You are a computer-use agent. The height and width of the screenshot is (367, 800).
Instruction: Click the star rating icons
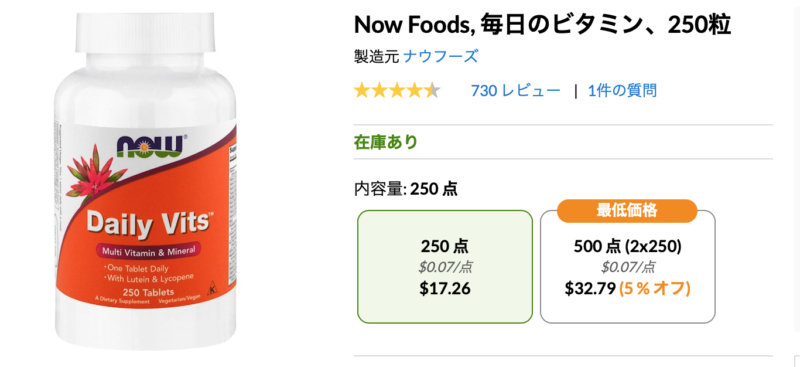tap(397, 91)
